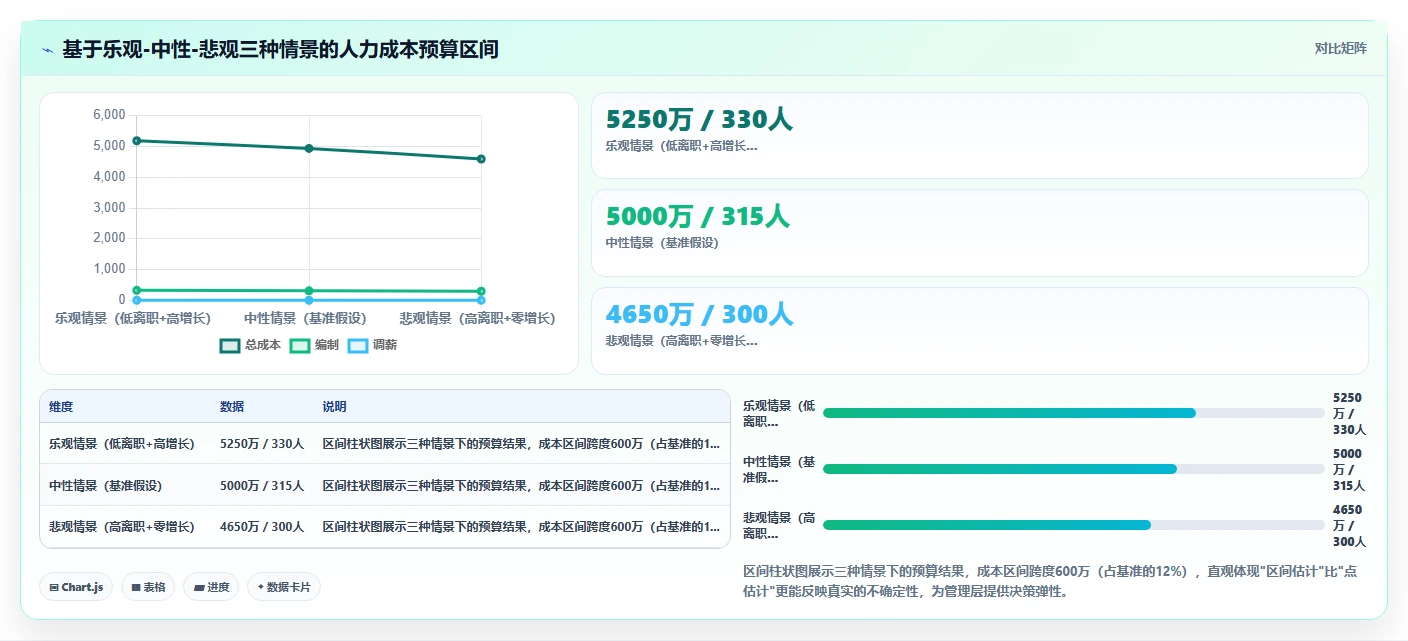Click the 总成本 data point at 乐观情景
Screen dimensions: 1408x641
tap(137, 141)
